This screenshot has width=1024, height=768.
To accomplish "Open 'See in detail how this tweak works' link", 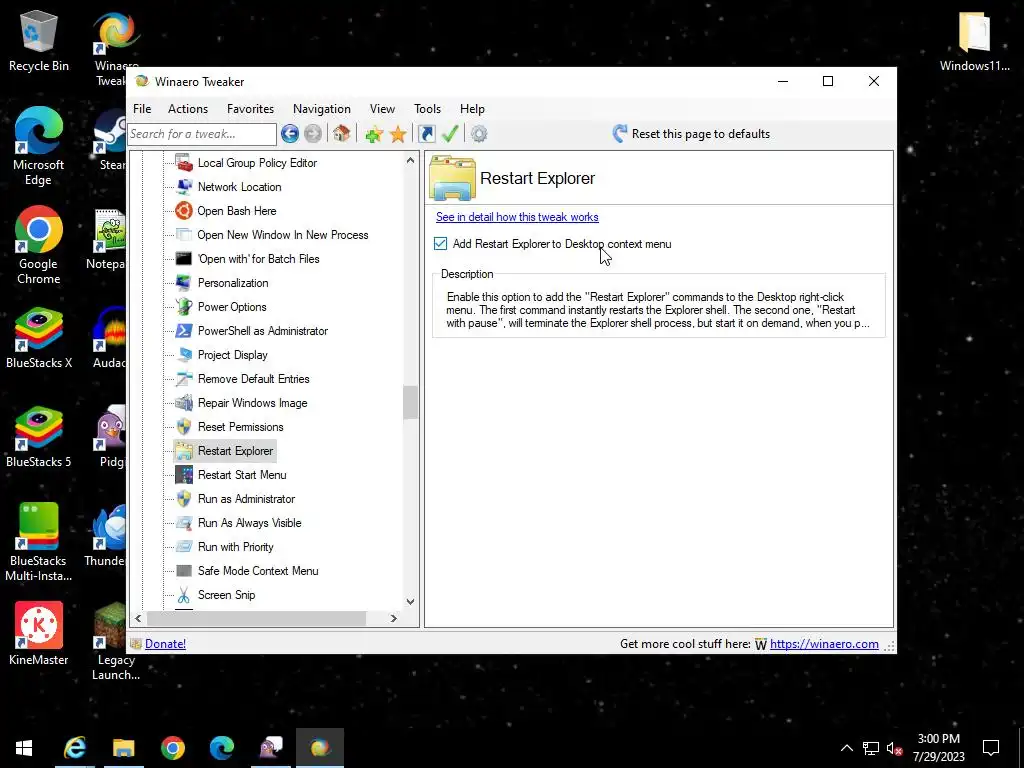I will pyautogui.click(x=517, y=217).
